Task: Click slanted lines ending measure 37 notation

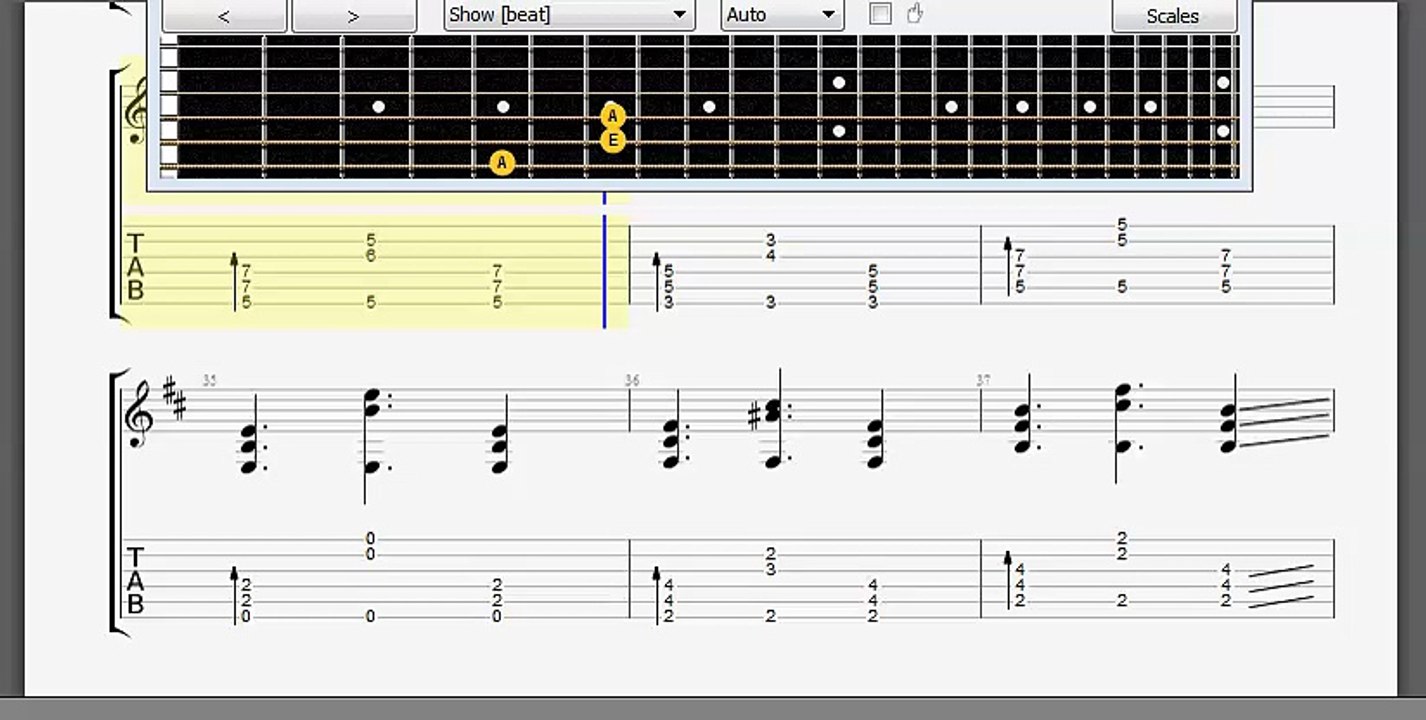Action: click(x=1286, y=422)
